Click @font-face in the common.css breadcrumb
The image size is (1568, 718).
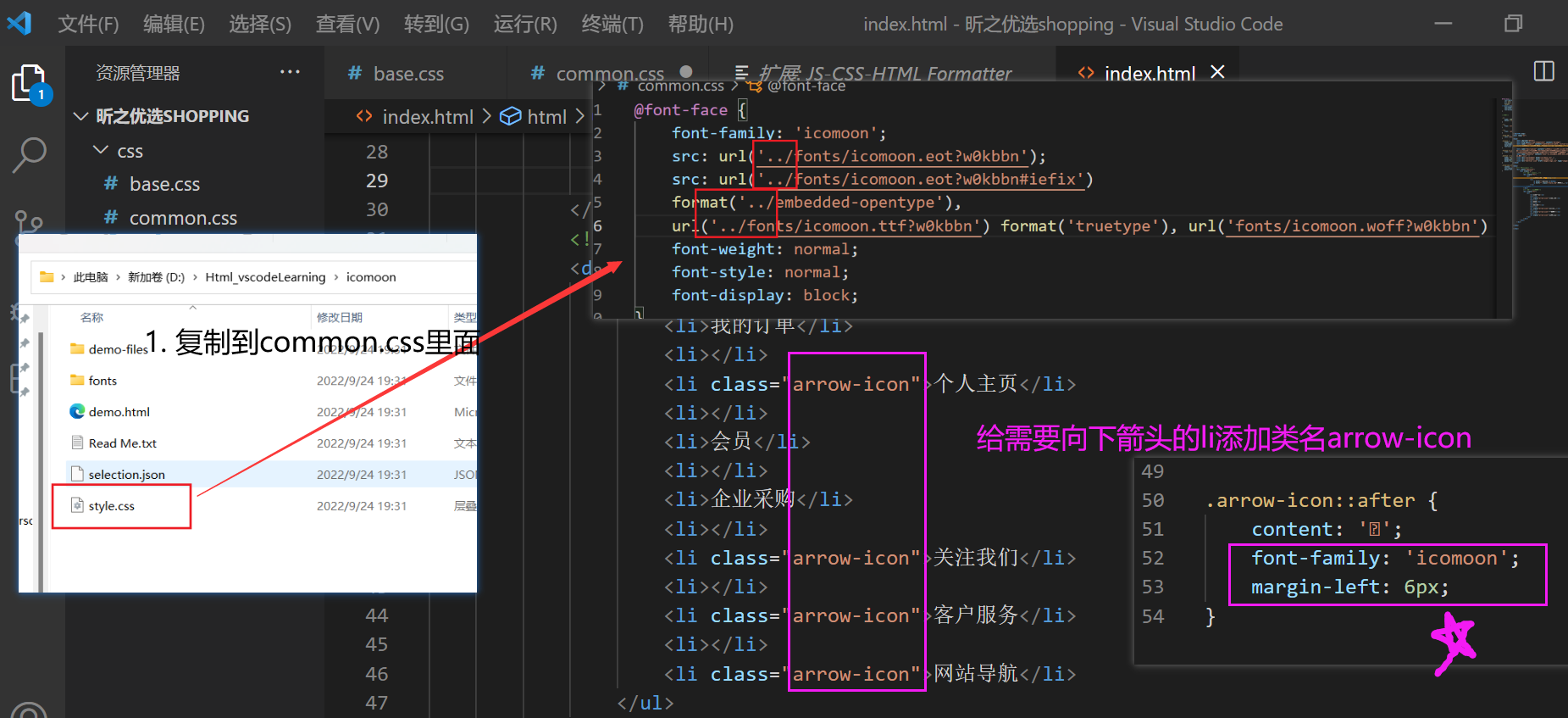point(806,86)
